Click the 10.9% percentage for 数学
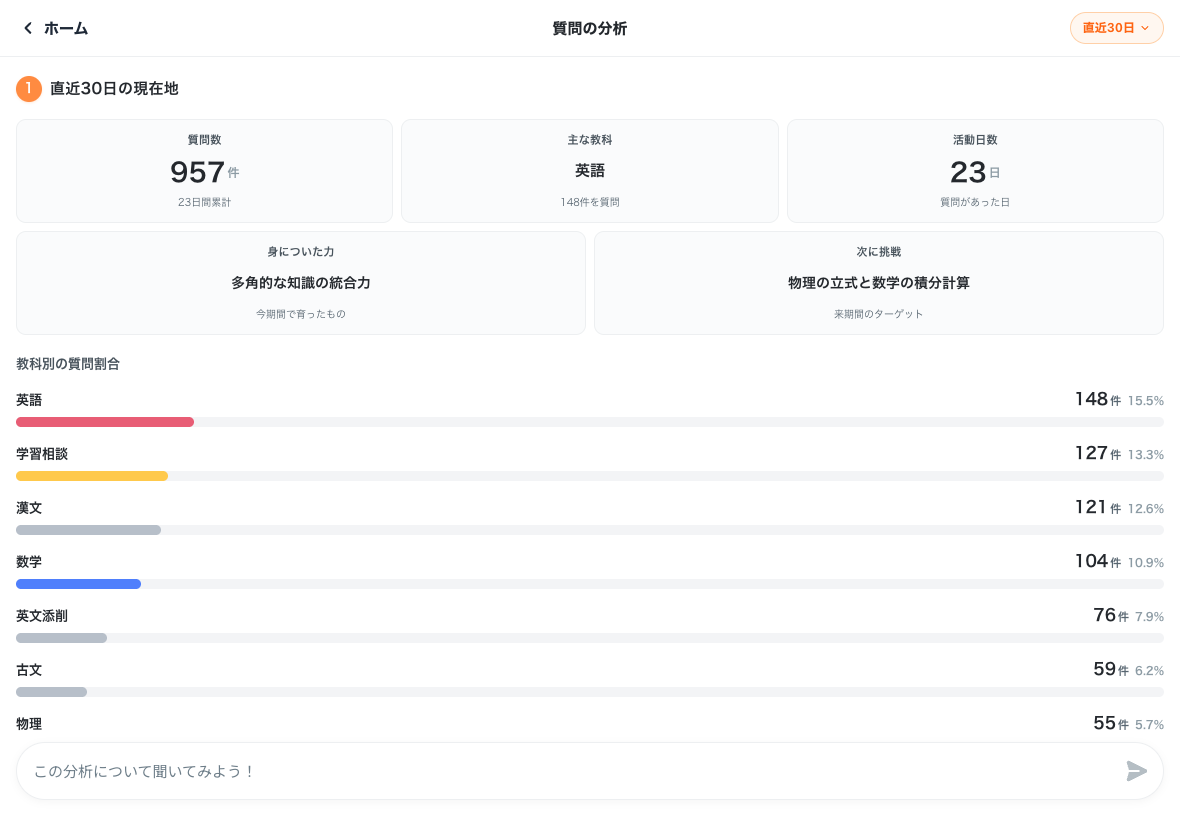Image resolution: width=1180 pixels, height=820 pixels. click(1145, 563)
